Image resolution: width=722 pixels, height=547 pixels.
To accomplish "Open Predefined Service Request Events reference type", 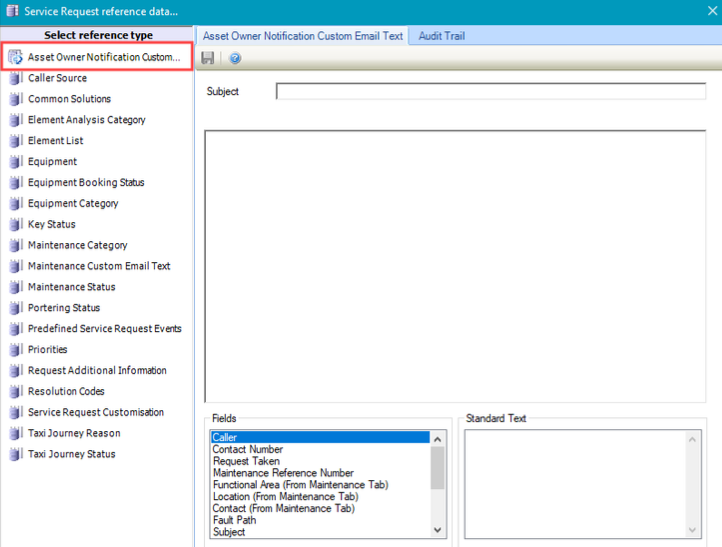I will pyautogui.click(x=104, y=329).
